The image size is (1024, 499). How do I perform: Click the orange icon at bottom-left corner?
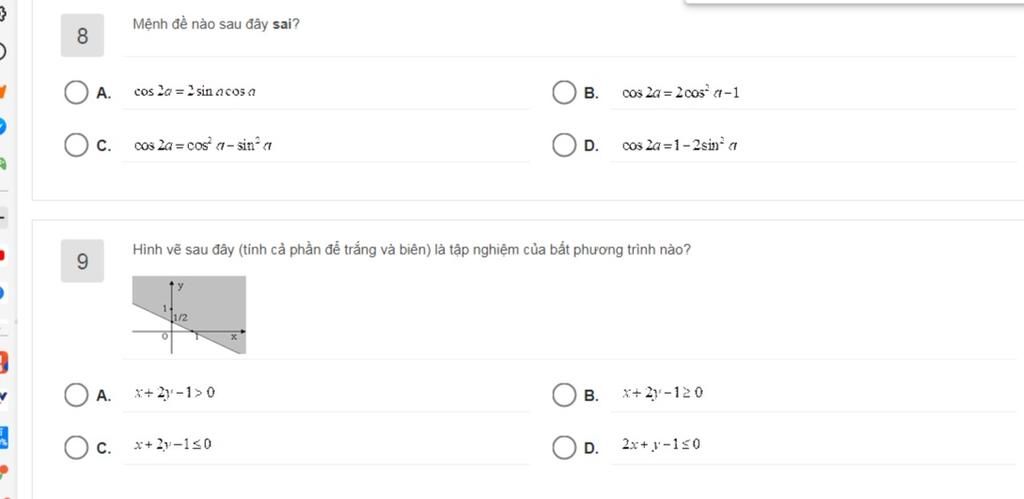click(4, 469)
